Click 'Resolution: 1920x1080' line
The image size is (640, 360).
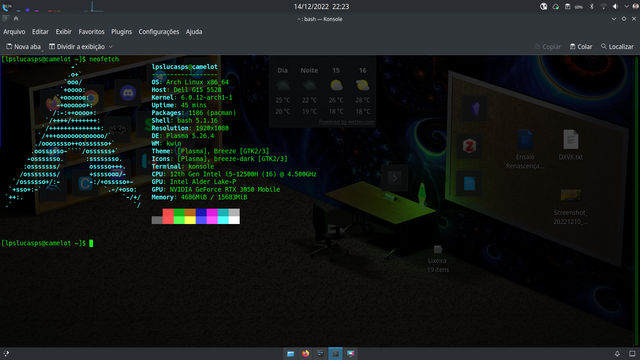[190, 128]
